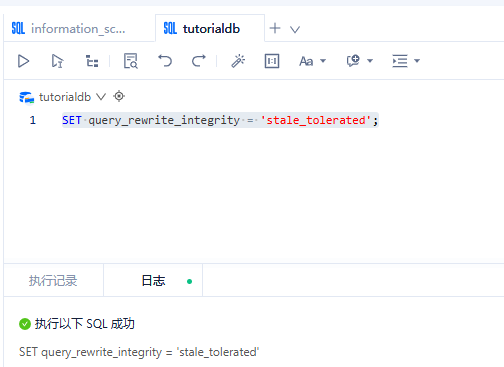Click the Aa font case icon
The image size is (504, 367).
pyautogui.click(x=306, y=61)
